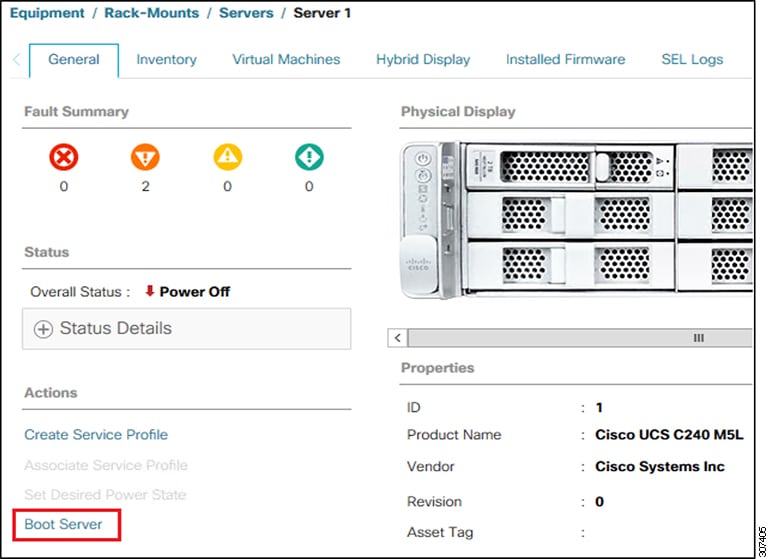Click the major faults orange icon
The height and width of the screenshot is (559, 768).
point(145,157)
